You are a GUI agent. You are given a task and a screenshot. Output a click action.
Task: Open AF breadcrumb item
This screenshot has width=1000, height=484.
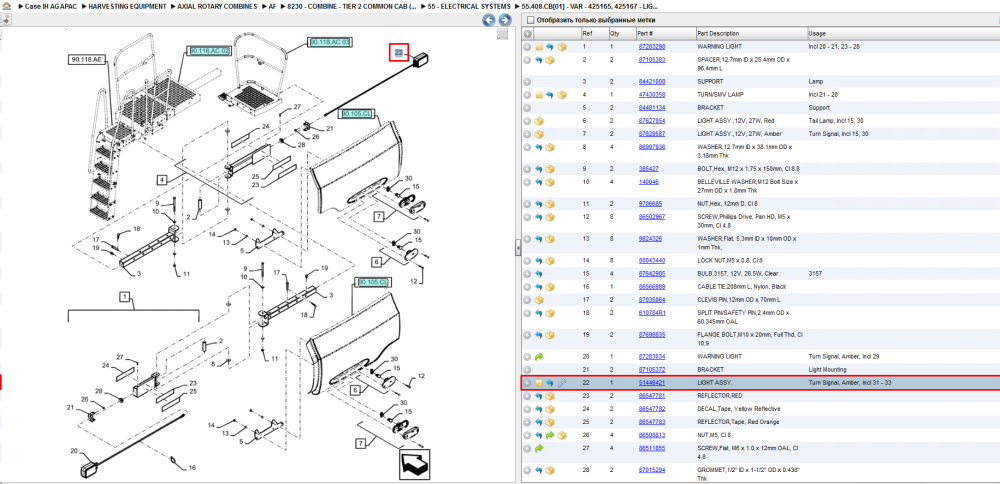point(272,6)
